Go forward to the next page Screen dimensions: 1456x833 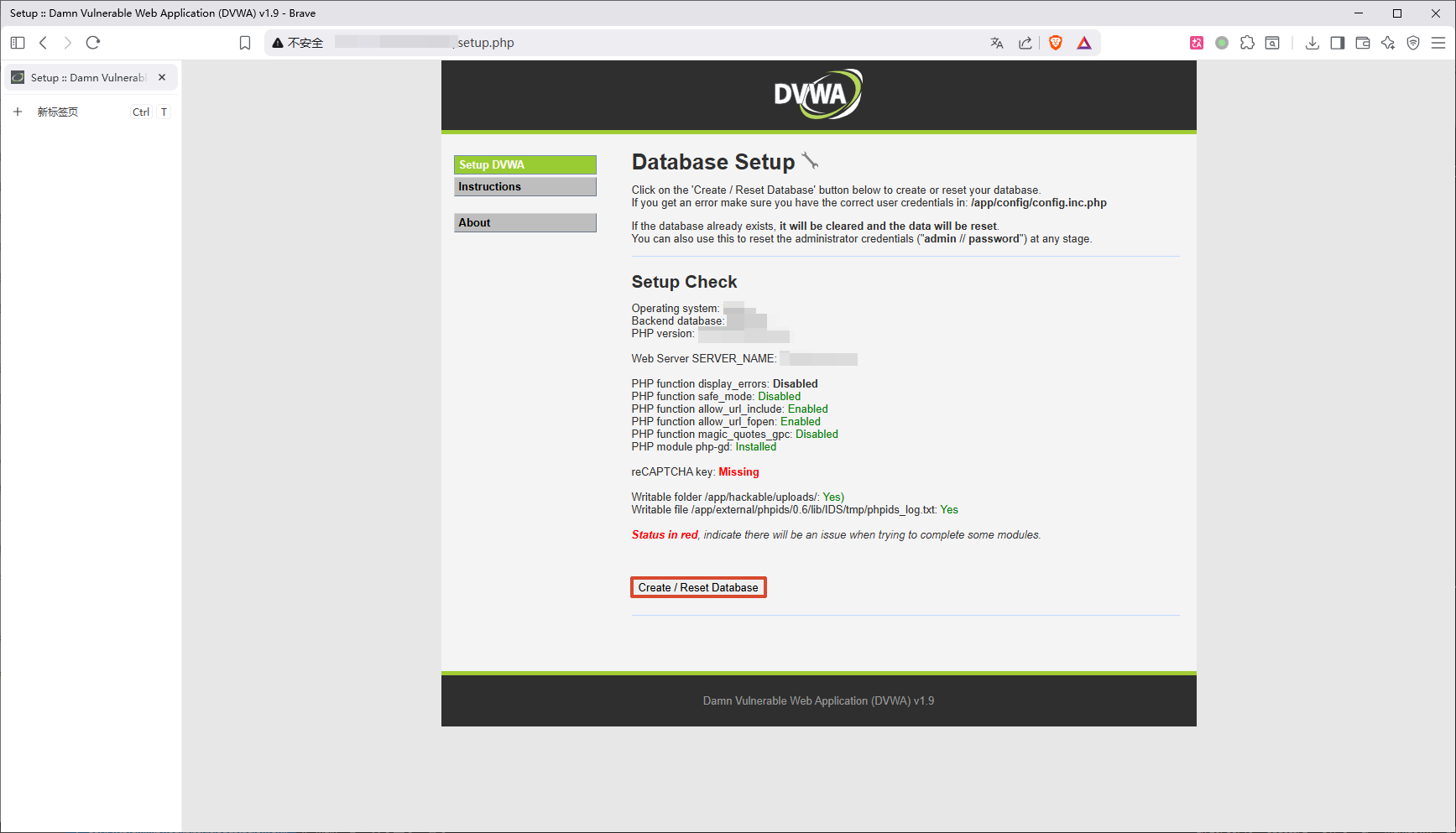coord(68,43)
